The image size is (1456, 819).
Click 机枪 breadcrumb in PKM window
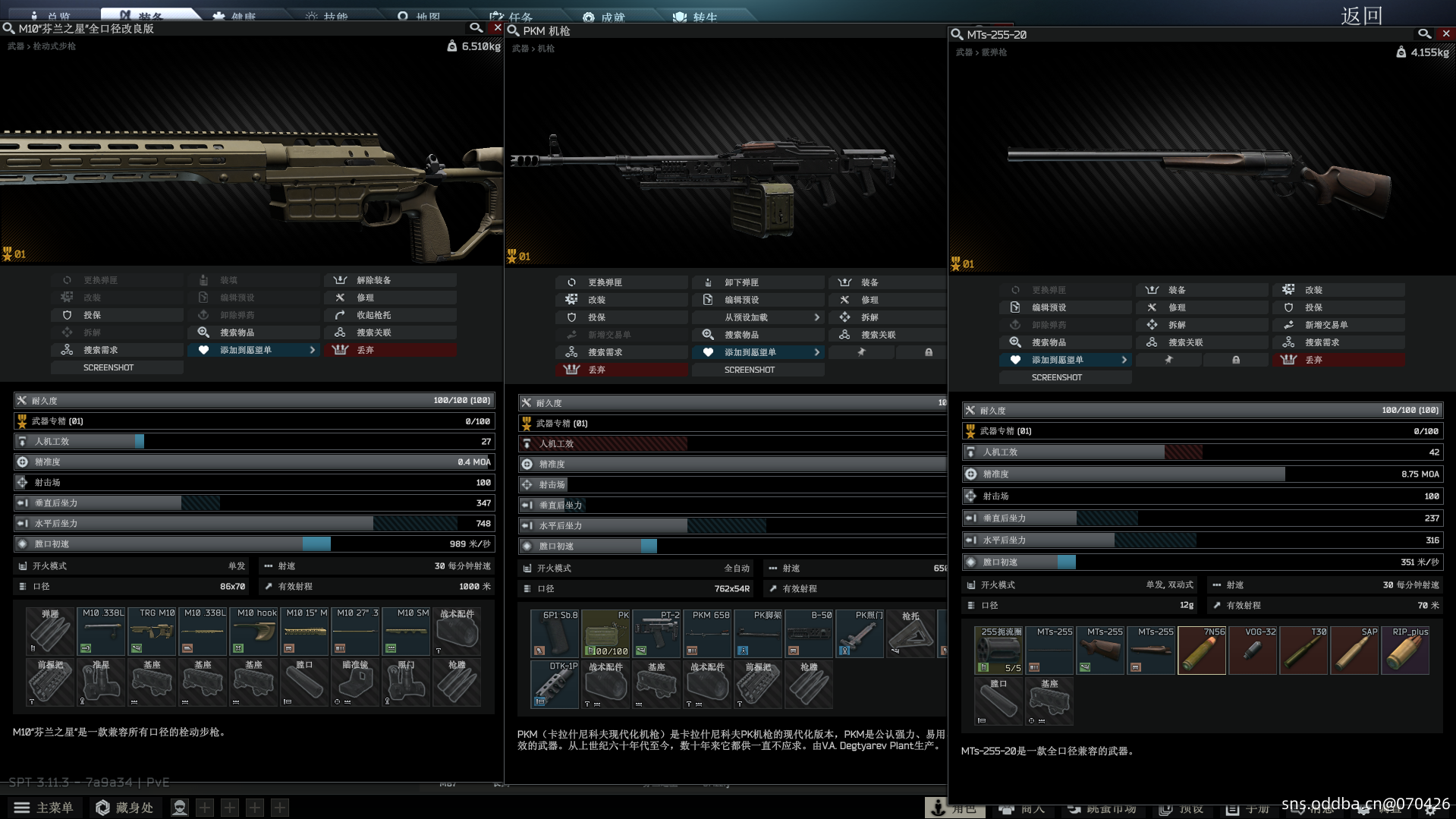click(x=546, y=49)
